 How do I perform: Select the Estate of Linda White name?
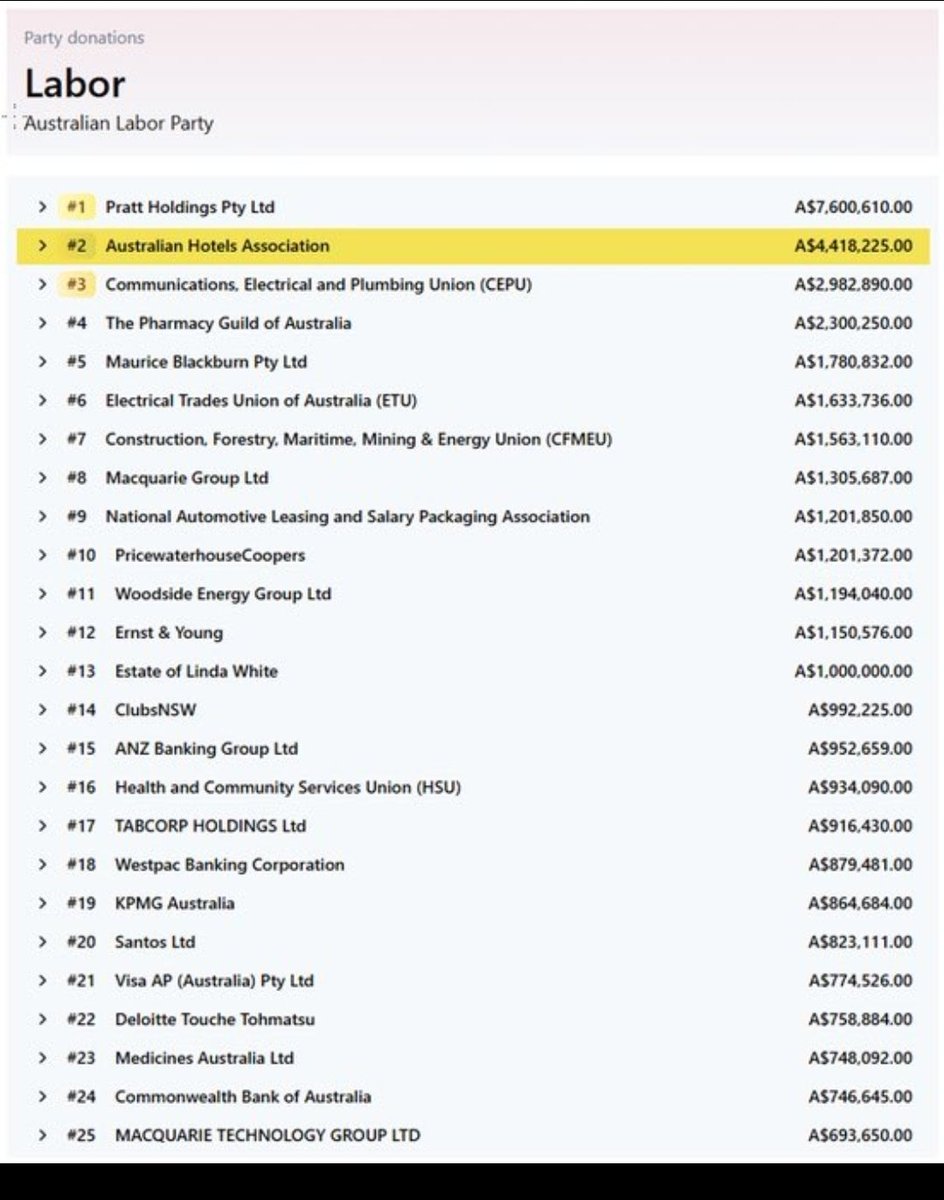click(x=196, y=671)
